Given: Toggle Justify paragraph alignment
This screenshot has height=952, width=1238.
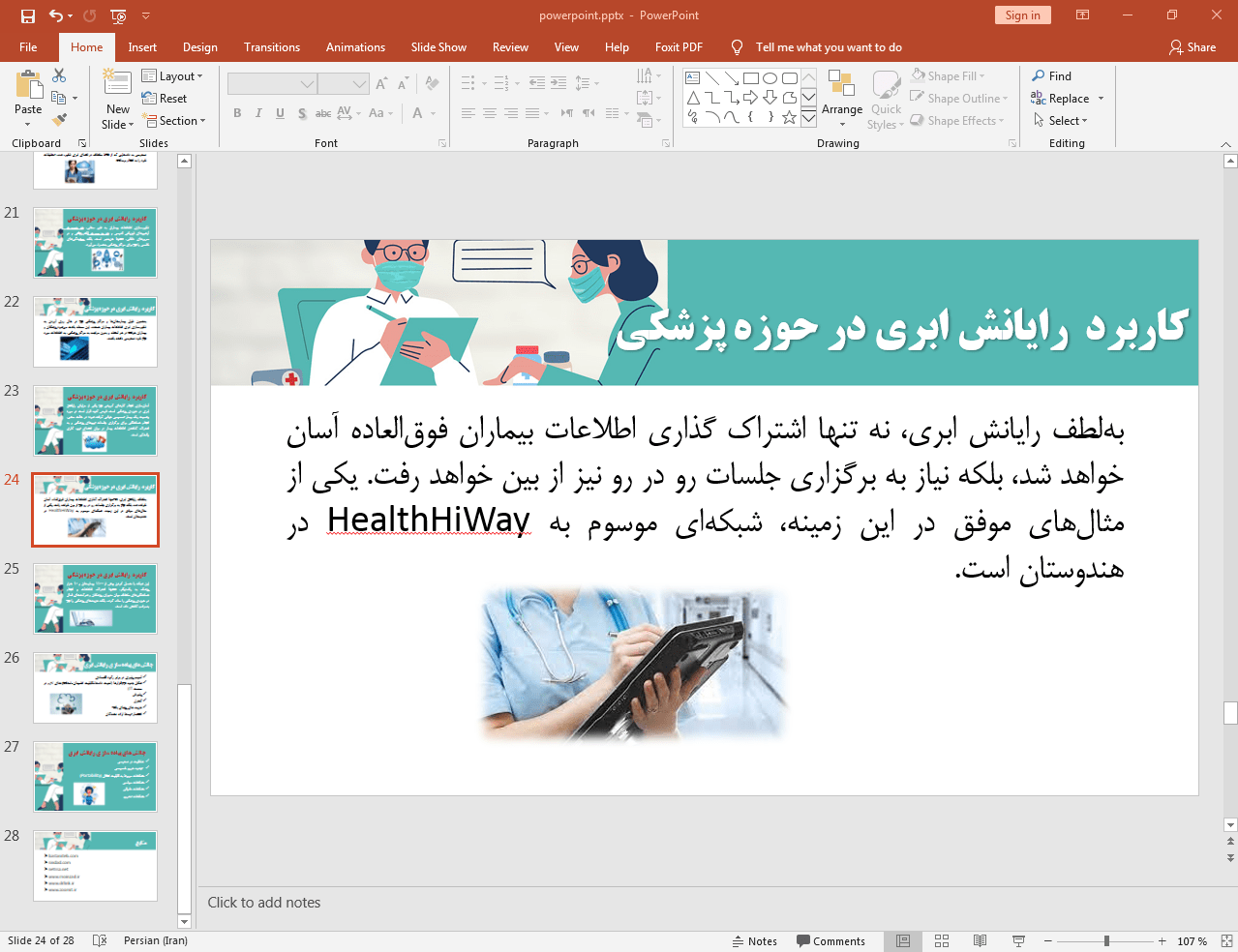Looking at the screenshot, I should [532, 113].
